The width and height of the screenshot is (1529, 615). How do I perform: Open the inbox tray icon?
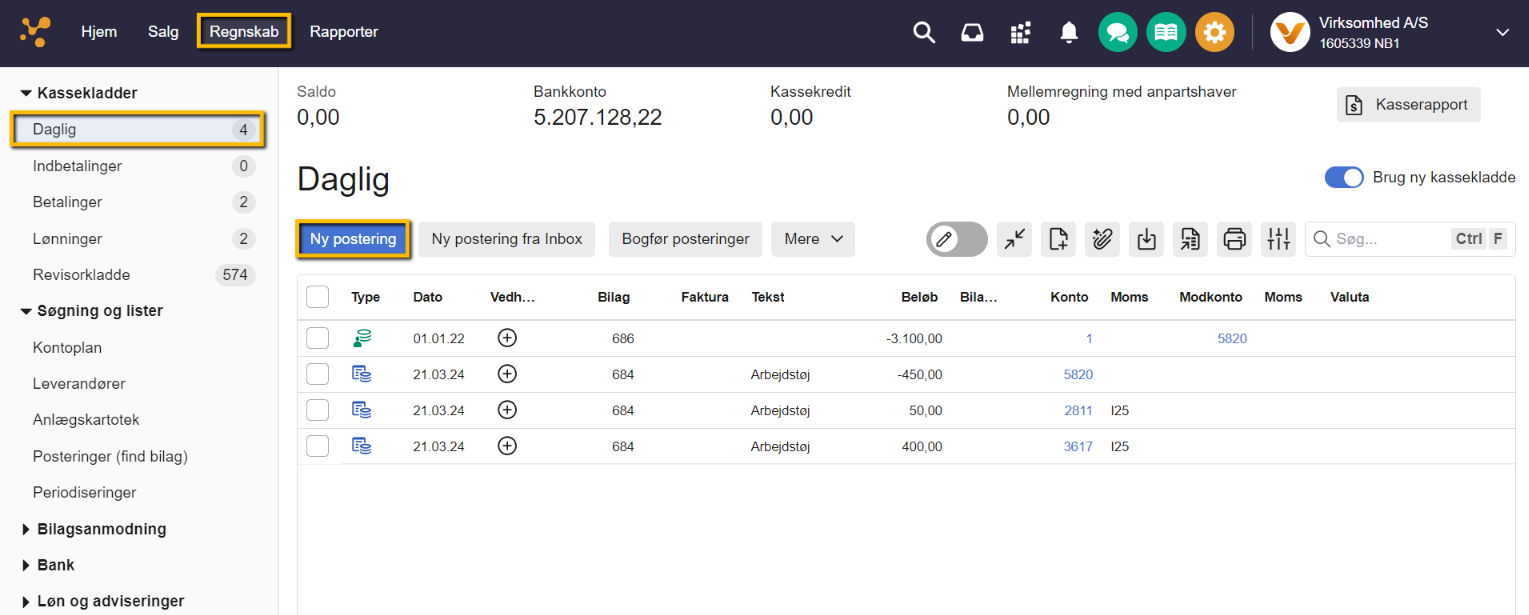point(972,32)
